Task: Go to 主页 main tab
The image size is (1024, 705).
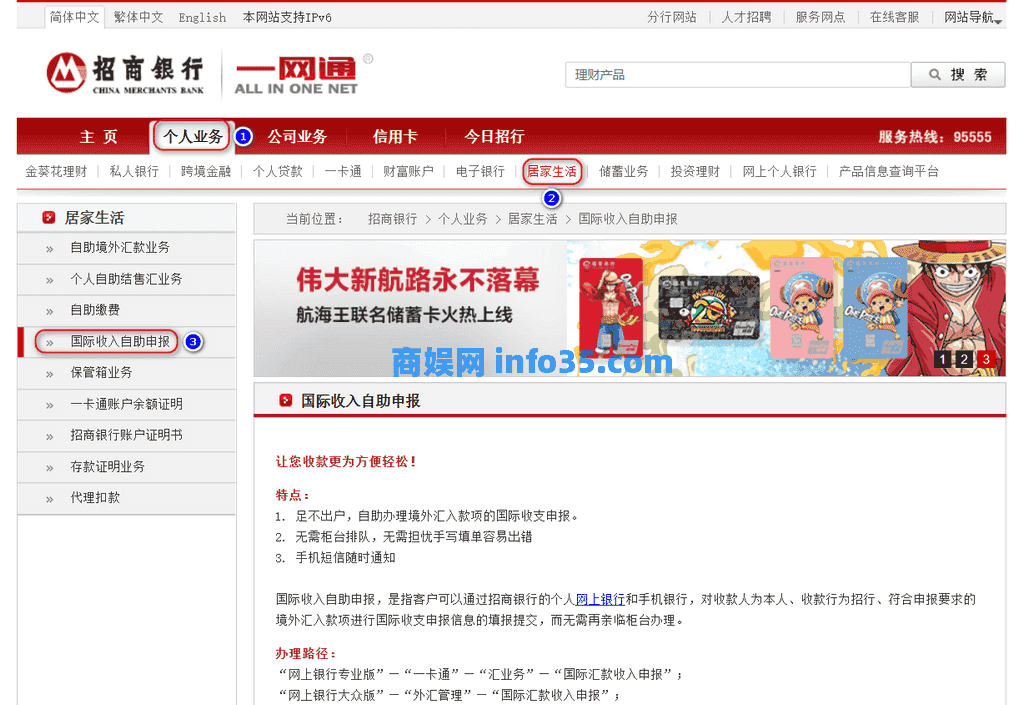Action: point(99,136)
